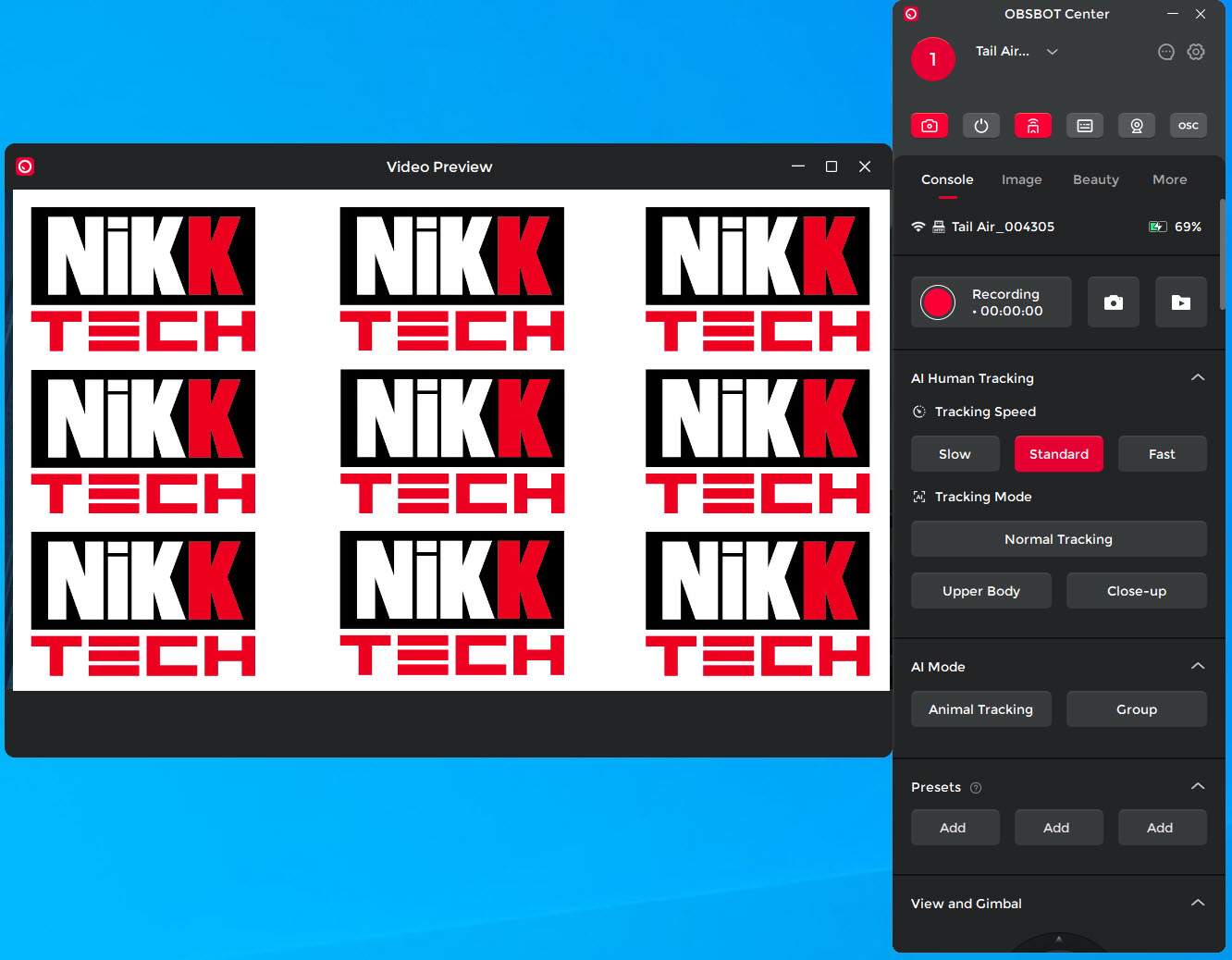Image resolution: width=1232 pixels, height=960 pixels.
Task: Enable Animal Tracking AI mode
Action: (981, 709)
